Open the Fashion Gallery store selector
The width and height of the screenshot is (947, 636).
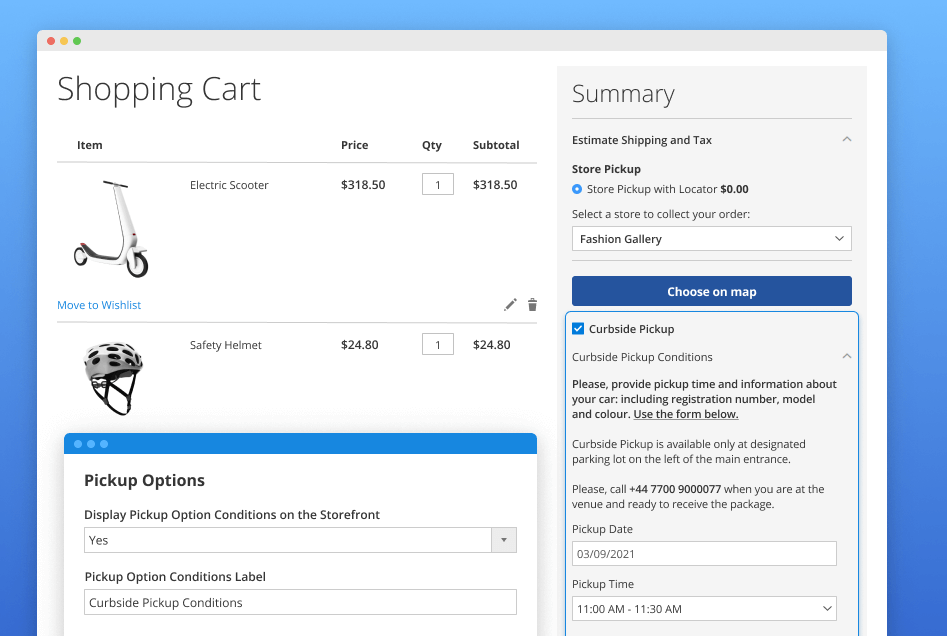tap(711, 238)
